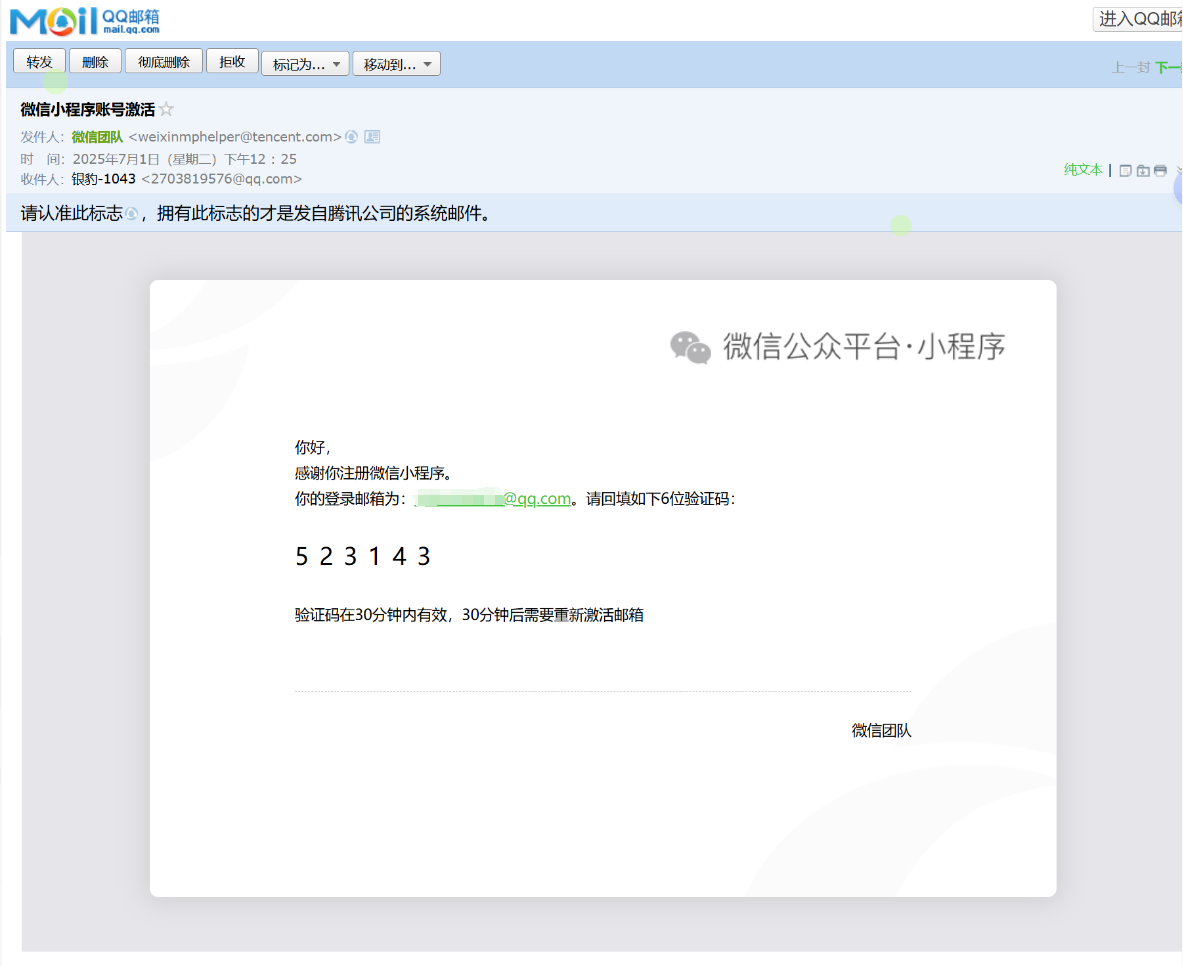This screenshot has height=966, width=1183.
Task: Open the 标记为... dropdown
Action: pos(306,64)
